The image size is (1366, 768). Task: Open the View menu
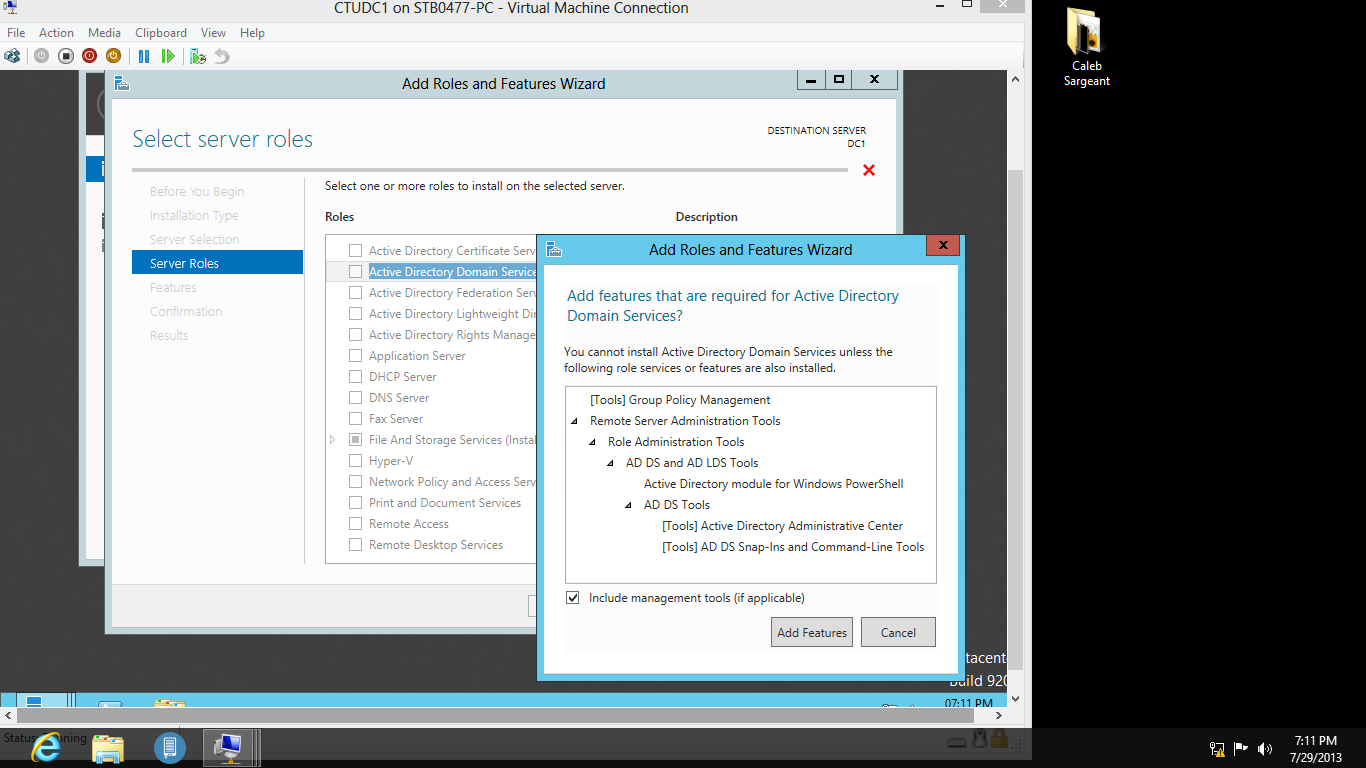point(213,33)
